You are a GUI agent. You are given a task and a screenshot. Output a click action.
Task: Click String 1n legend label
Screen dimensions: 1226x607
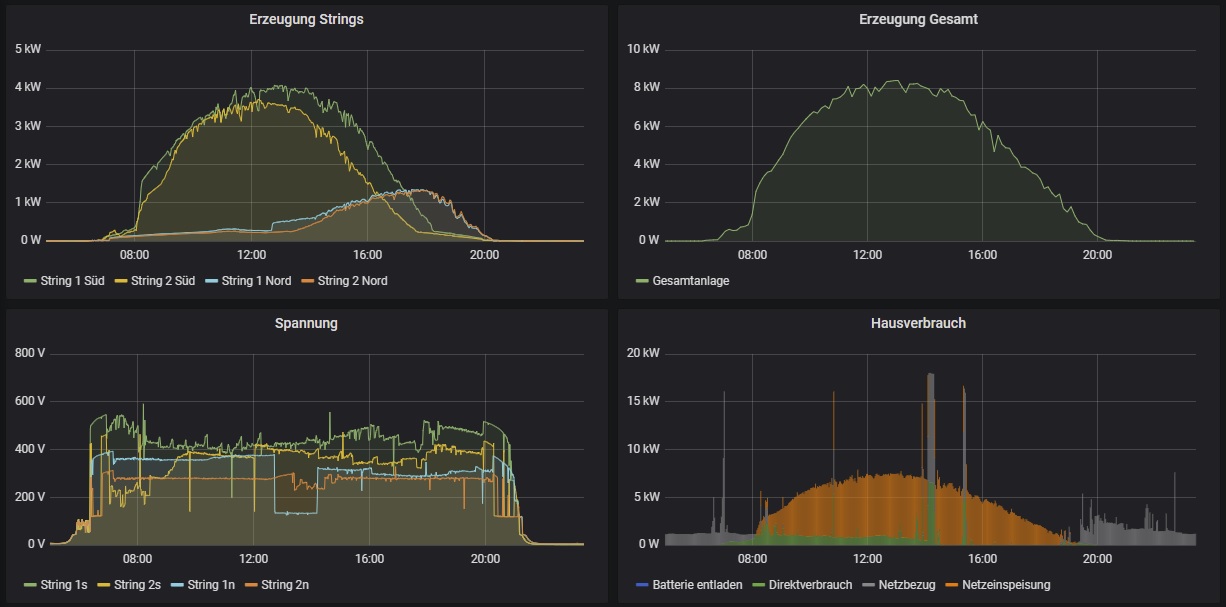tap(210, 585)
